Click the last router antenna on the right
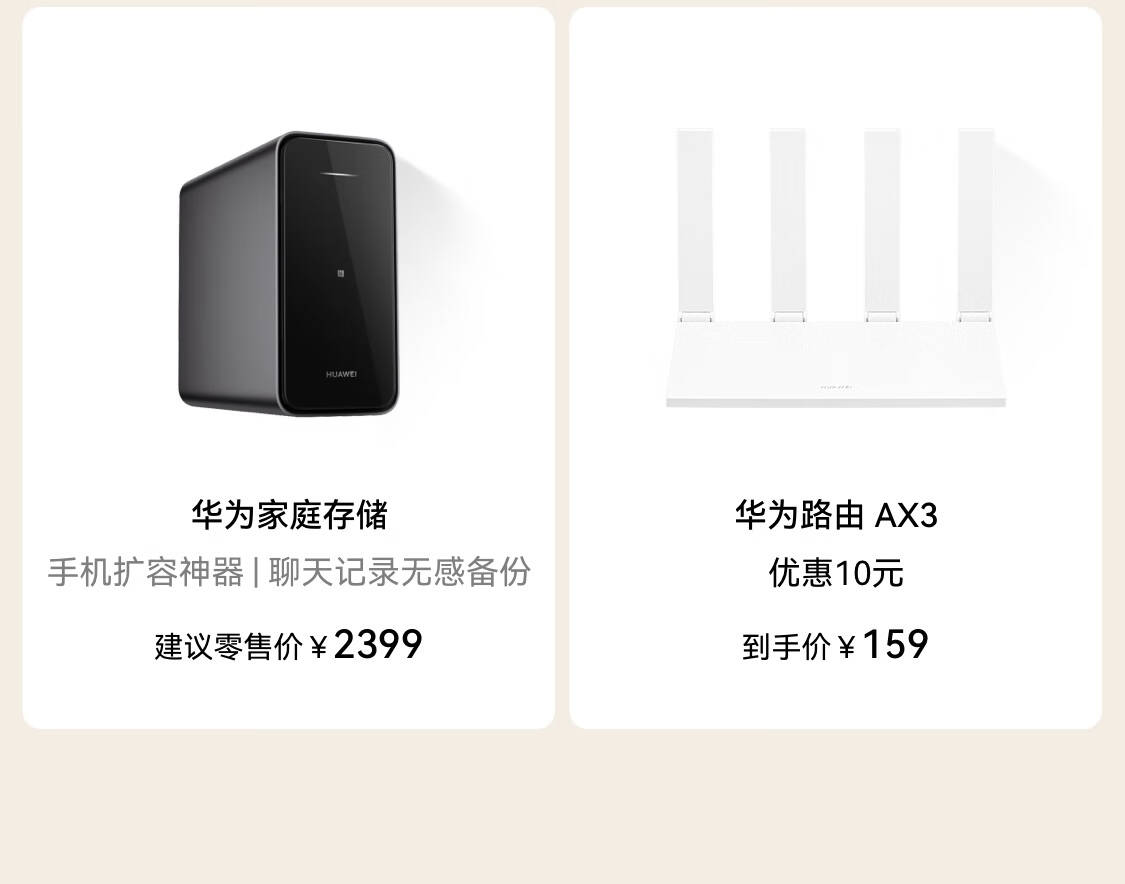 tap(976, 224)
